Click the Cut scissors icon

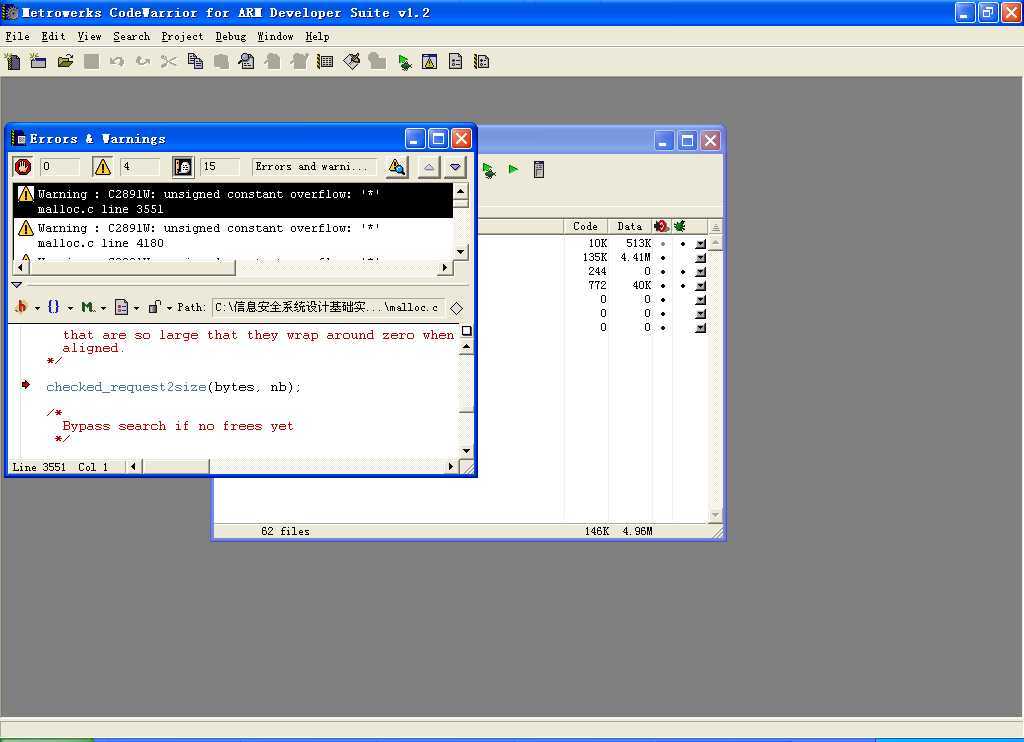pyautogui.click(x=168, y=62)
